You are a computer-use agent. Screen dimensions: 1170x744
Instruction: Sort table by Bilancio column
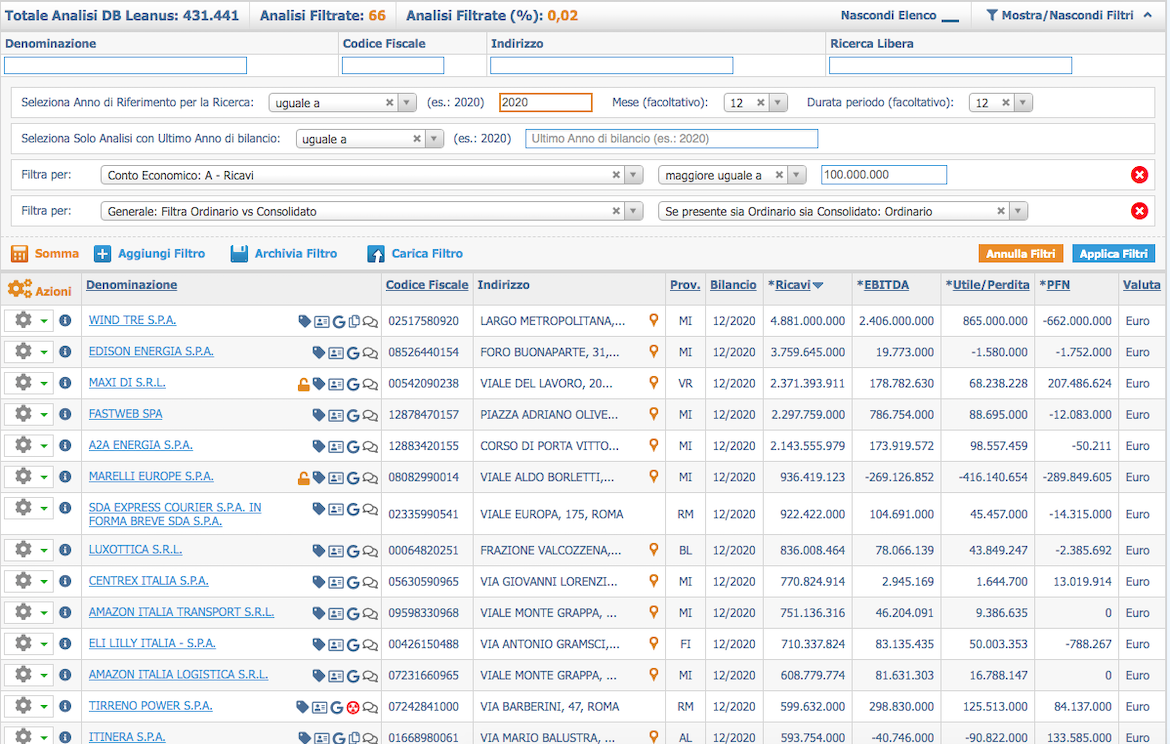(733, 285)
